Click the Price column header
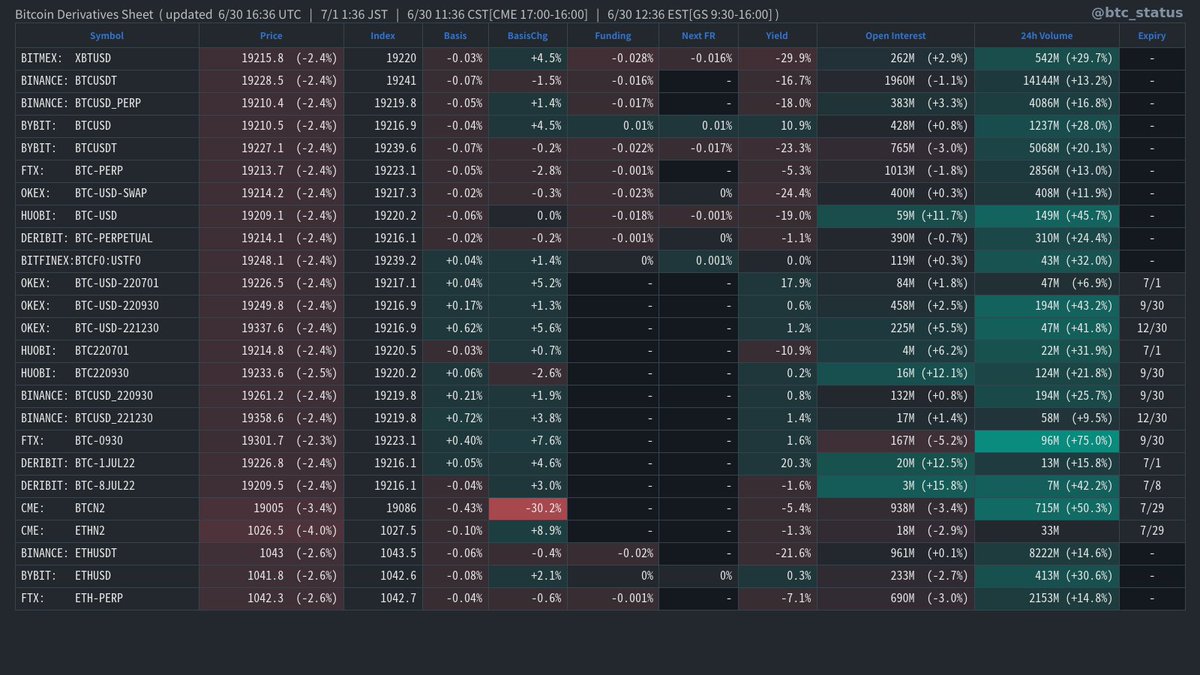This screenshot has width=1200, height=675. (270, 35)
